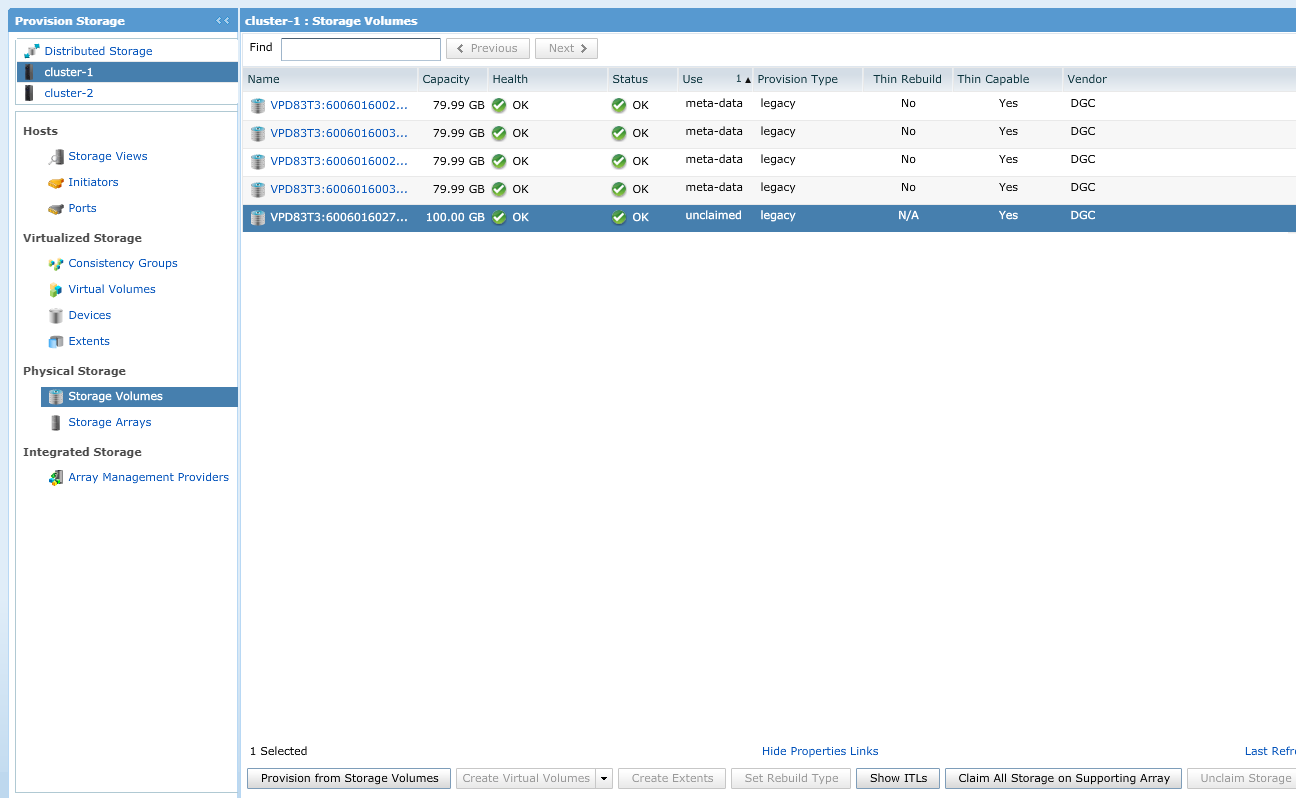Collapse the Provision Storage panel
The image size is (1296, 798).
pos(222,20)
